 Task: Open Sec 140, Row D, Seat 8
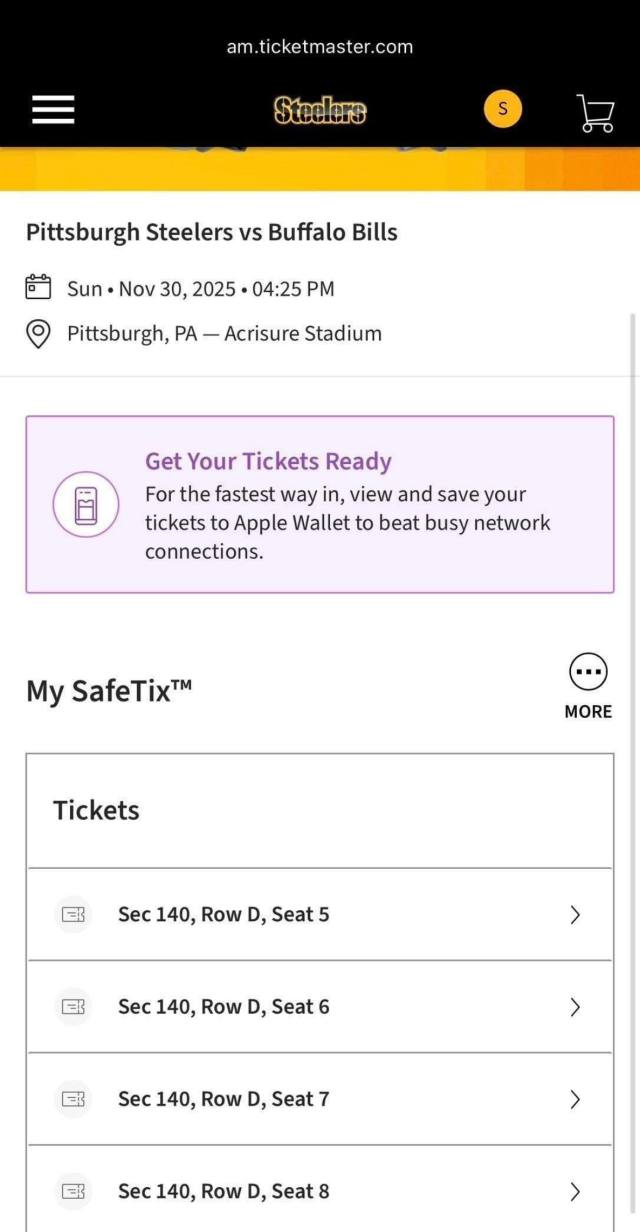coord(223,1191)
